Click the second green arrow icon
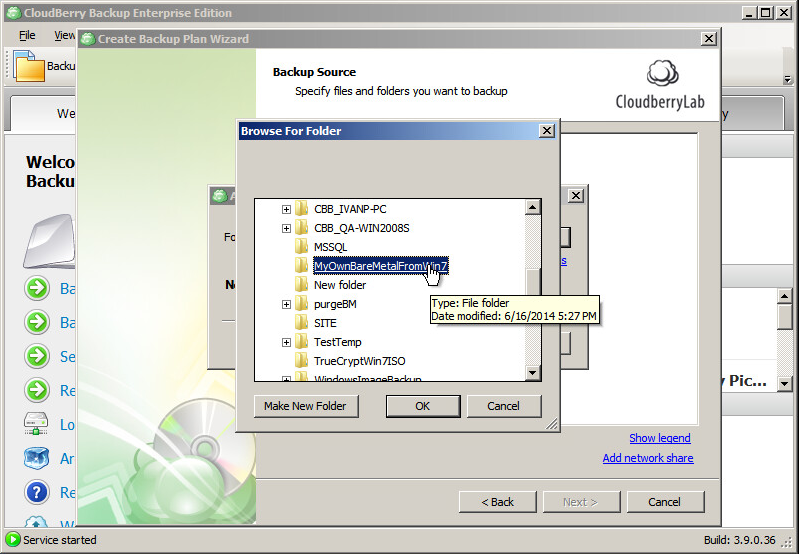The image size is (799, 554). coord(37,322)
